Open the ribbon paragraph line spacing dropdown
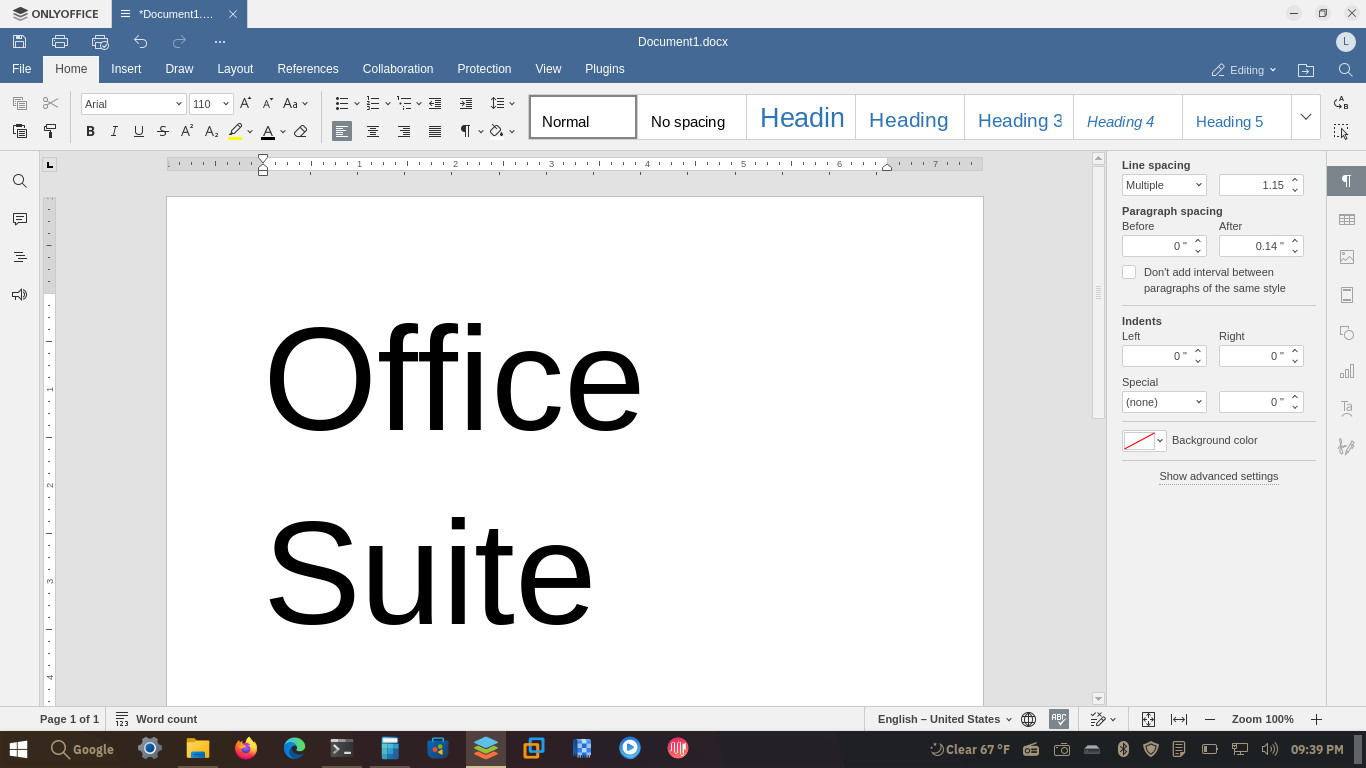The height and width of the screenshot is (768, 1366). pos(503,103)
